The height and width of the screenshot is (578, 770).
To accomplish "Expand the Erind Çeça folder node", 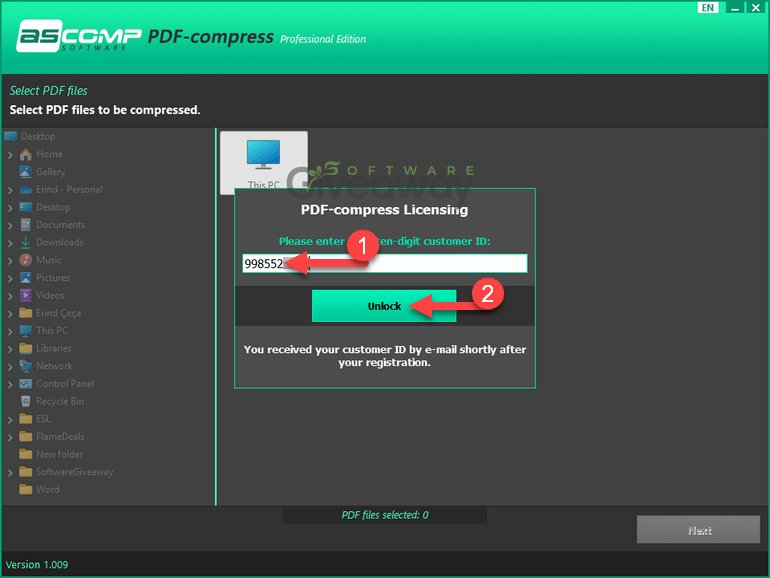I will point(10,314).
